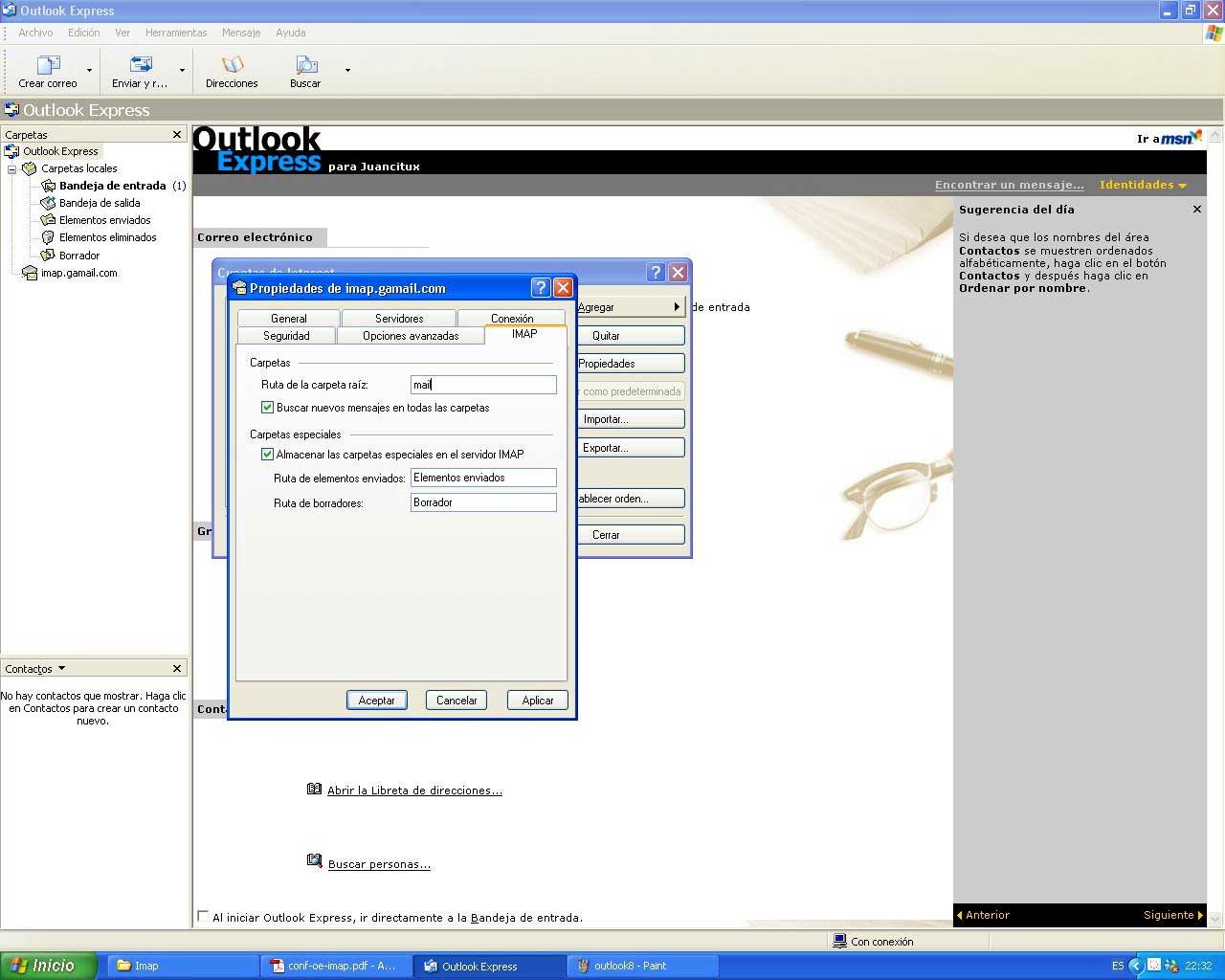Switch to the Servidores tab

tap(399, 318)
